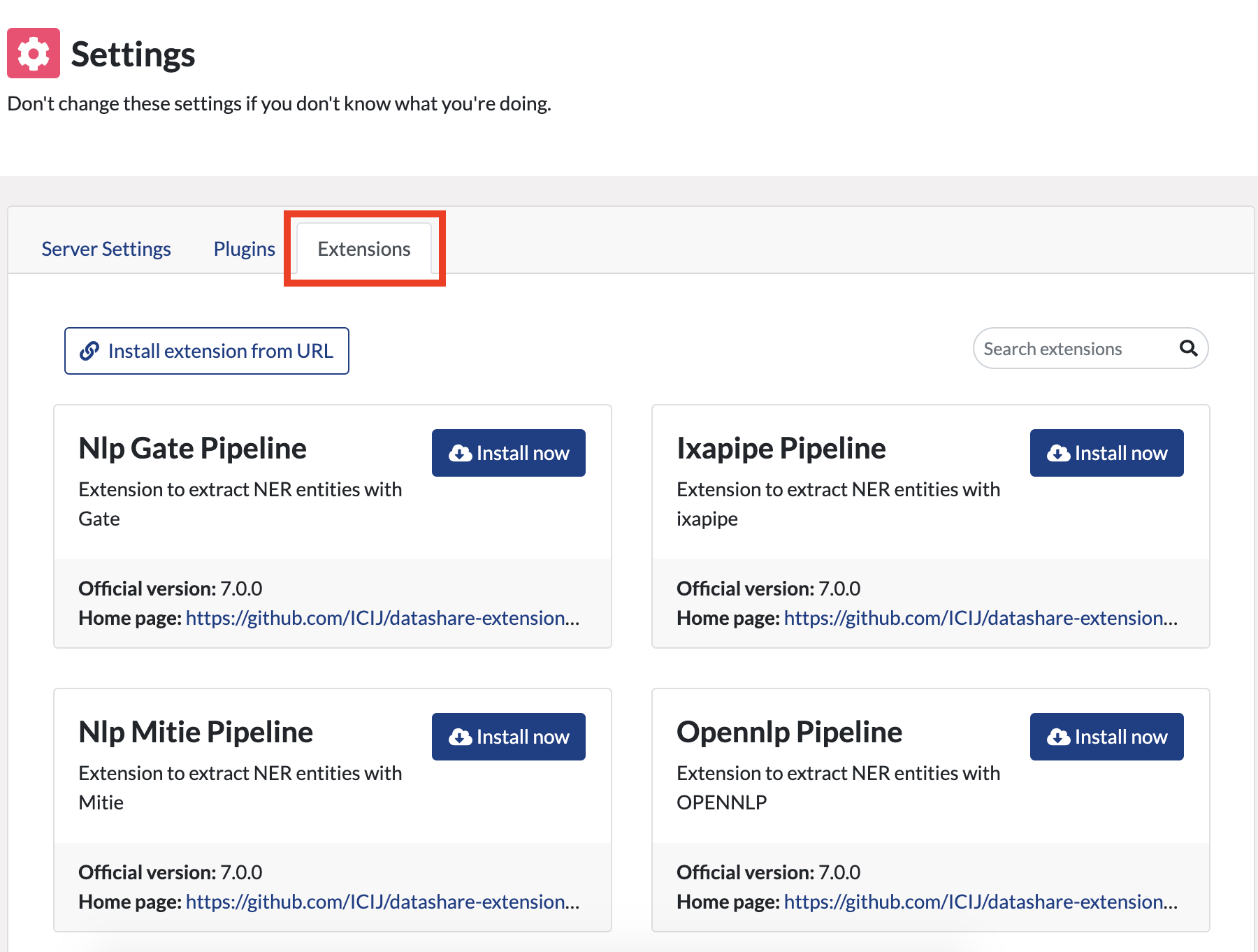Screen dimensions: 1258x952
Task: Select the Extensions tab
Action: [364, 249]
